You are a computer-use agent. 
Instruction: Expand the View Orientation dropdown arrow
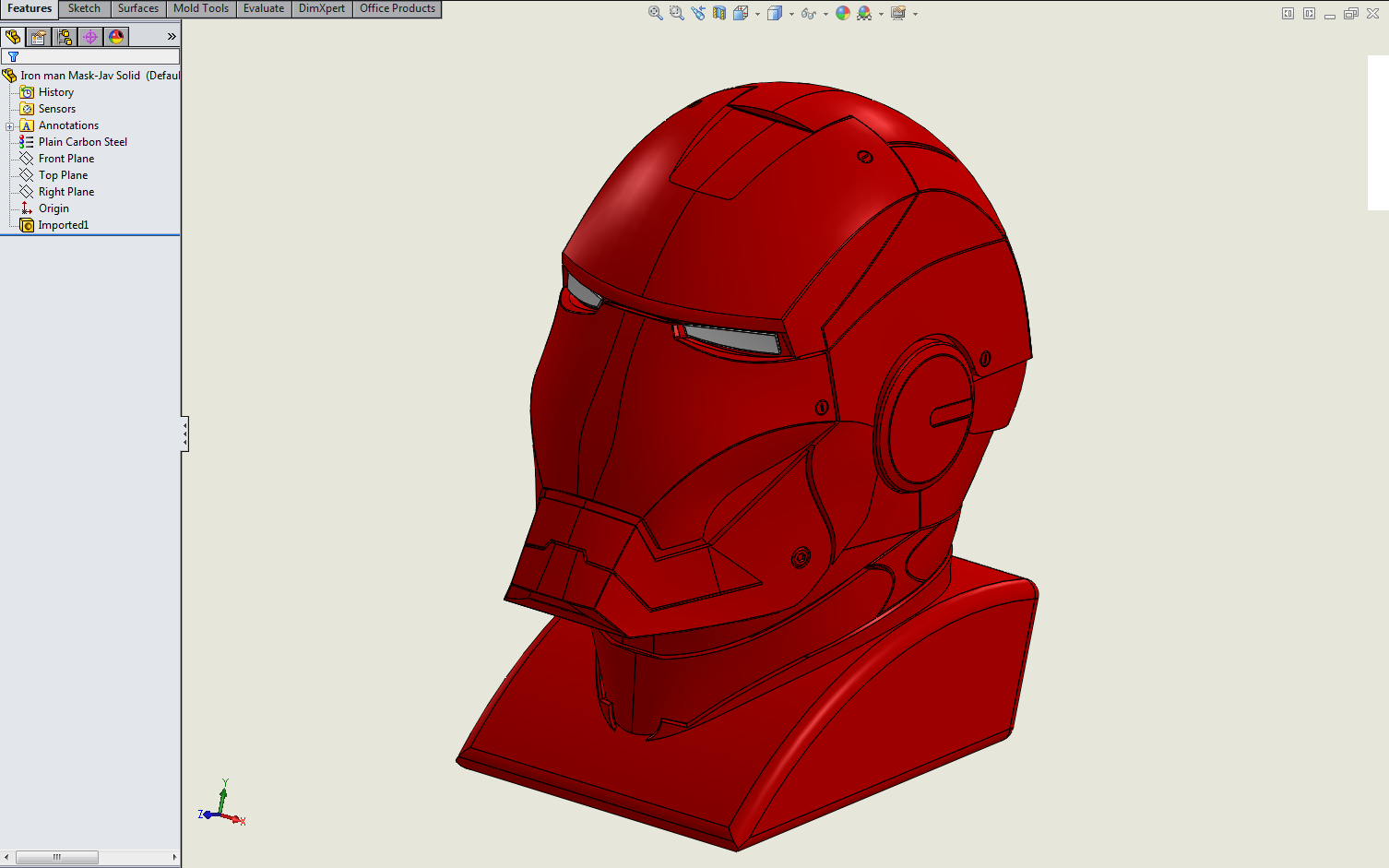(x=757, y=14)
